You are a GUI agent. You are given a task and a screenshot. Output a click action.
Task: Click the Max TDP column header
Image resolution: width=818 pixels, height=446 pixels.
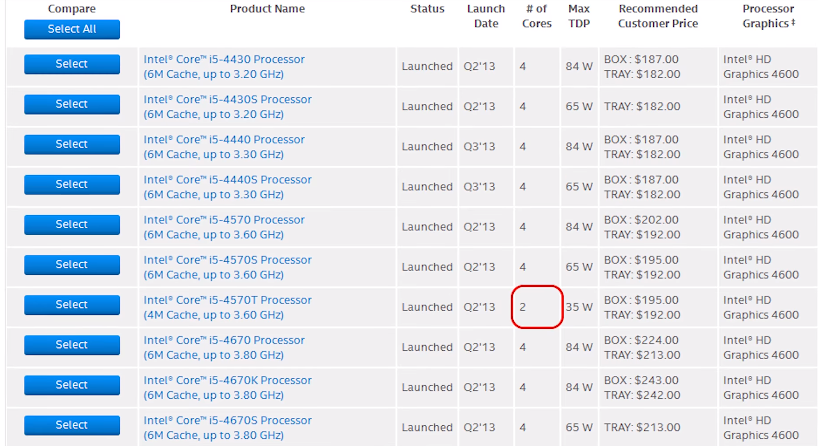click(579, 16)
